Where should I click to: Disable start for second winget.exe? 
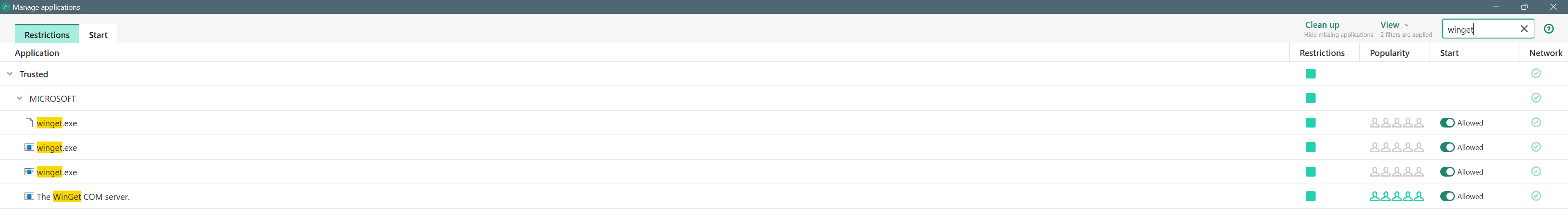point(1447,148)
